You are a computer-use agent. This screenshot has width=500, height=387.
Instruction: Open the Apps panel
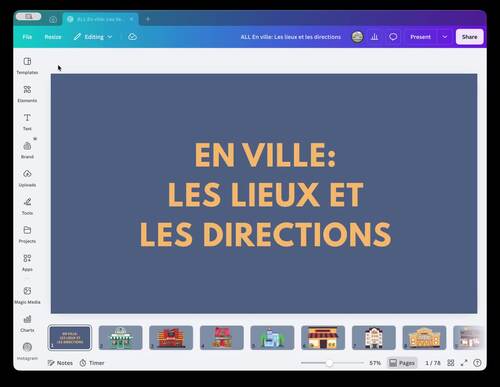pos(27,262)
